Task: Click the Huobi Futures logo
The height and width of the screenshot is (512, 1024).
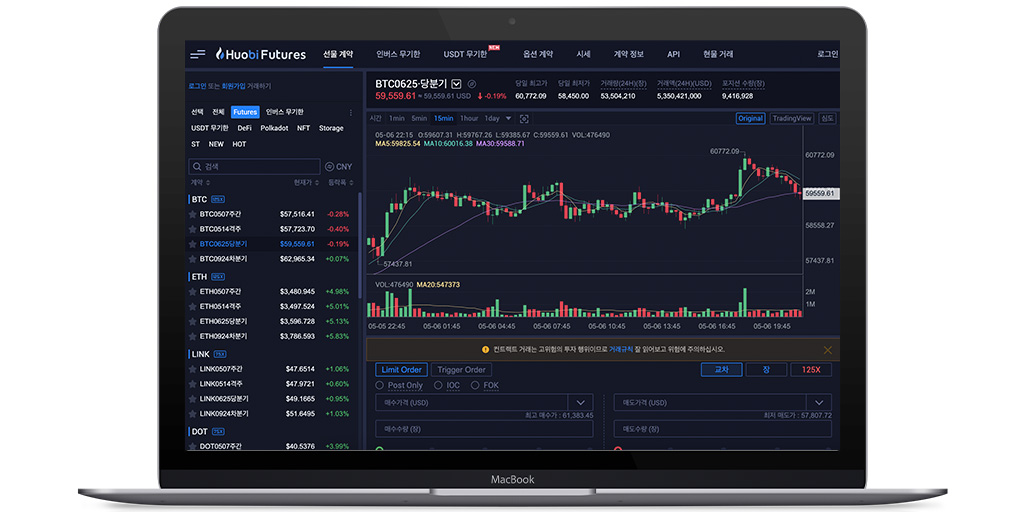Action: pyautogui.click(x=261, y=54)
